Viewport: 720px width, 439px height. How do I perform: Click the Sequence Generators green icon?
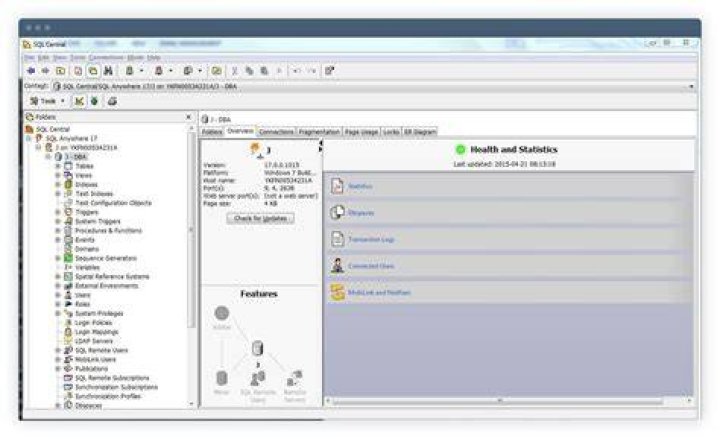pyautogui.click(x=68, y=258)
